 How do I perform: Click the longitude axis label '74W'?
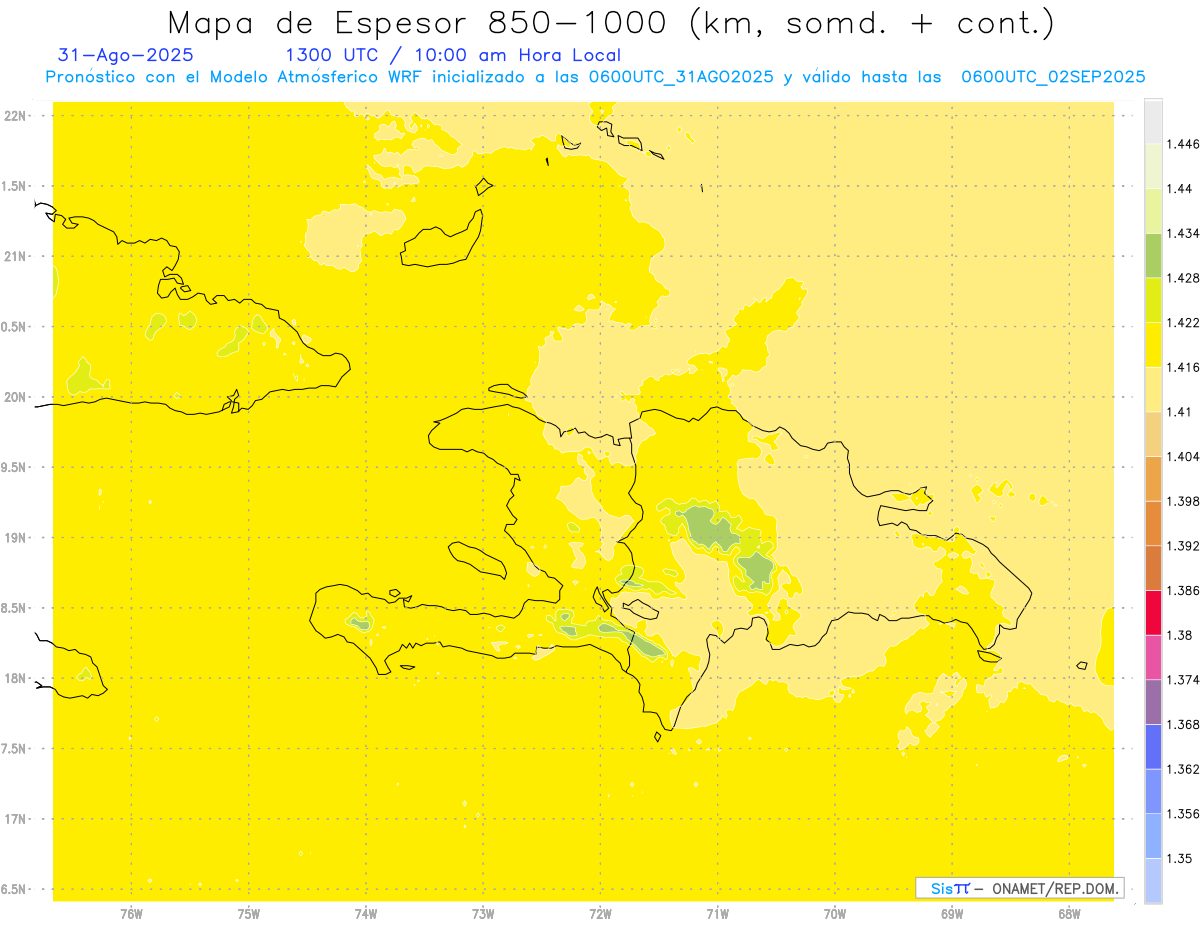[x=366, y=913]
